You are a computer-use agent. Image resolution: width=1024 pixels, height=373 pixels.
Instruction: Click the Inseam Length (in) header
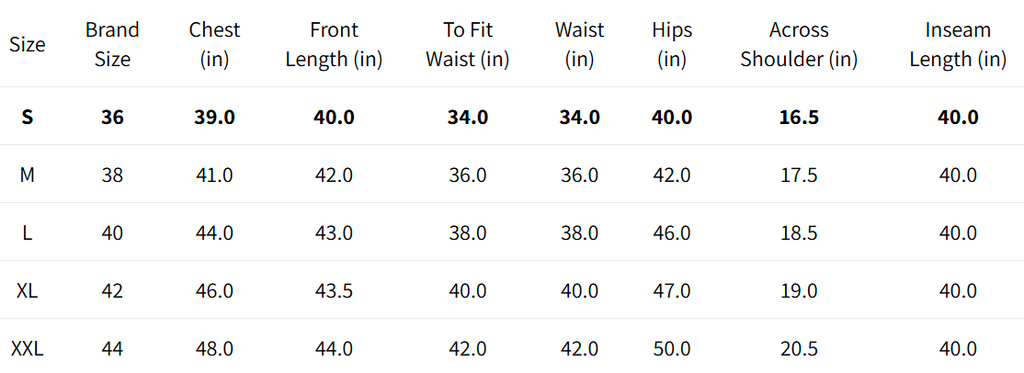click(958, 44)
